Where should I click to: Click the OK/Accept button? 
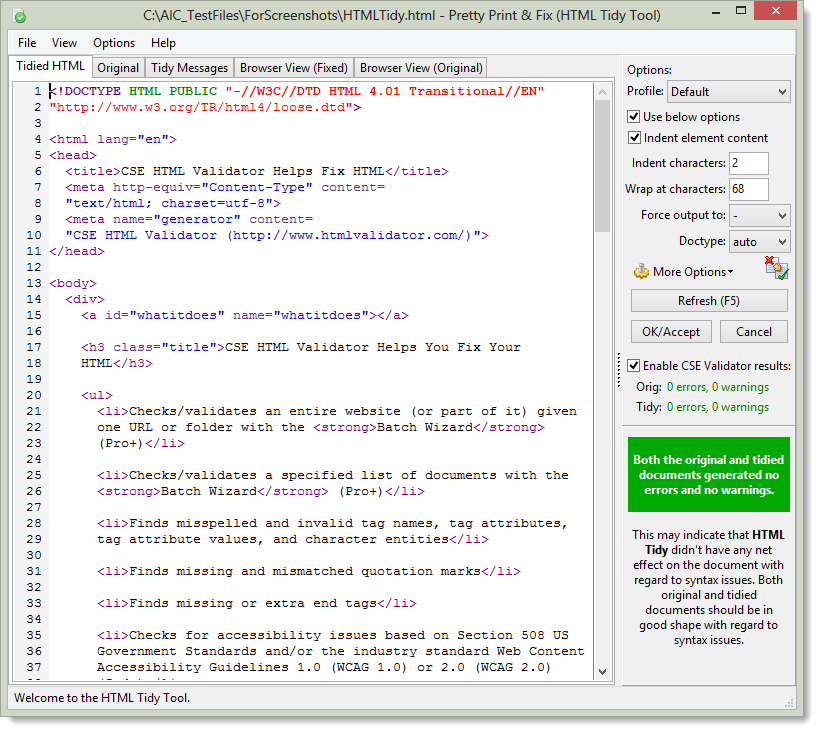coord(671,332)
